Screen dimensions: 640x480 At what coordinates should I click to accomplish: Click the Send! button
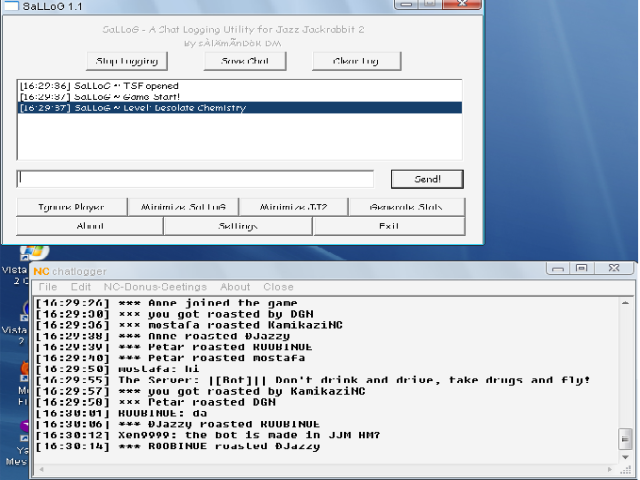(427, 179)
